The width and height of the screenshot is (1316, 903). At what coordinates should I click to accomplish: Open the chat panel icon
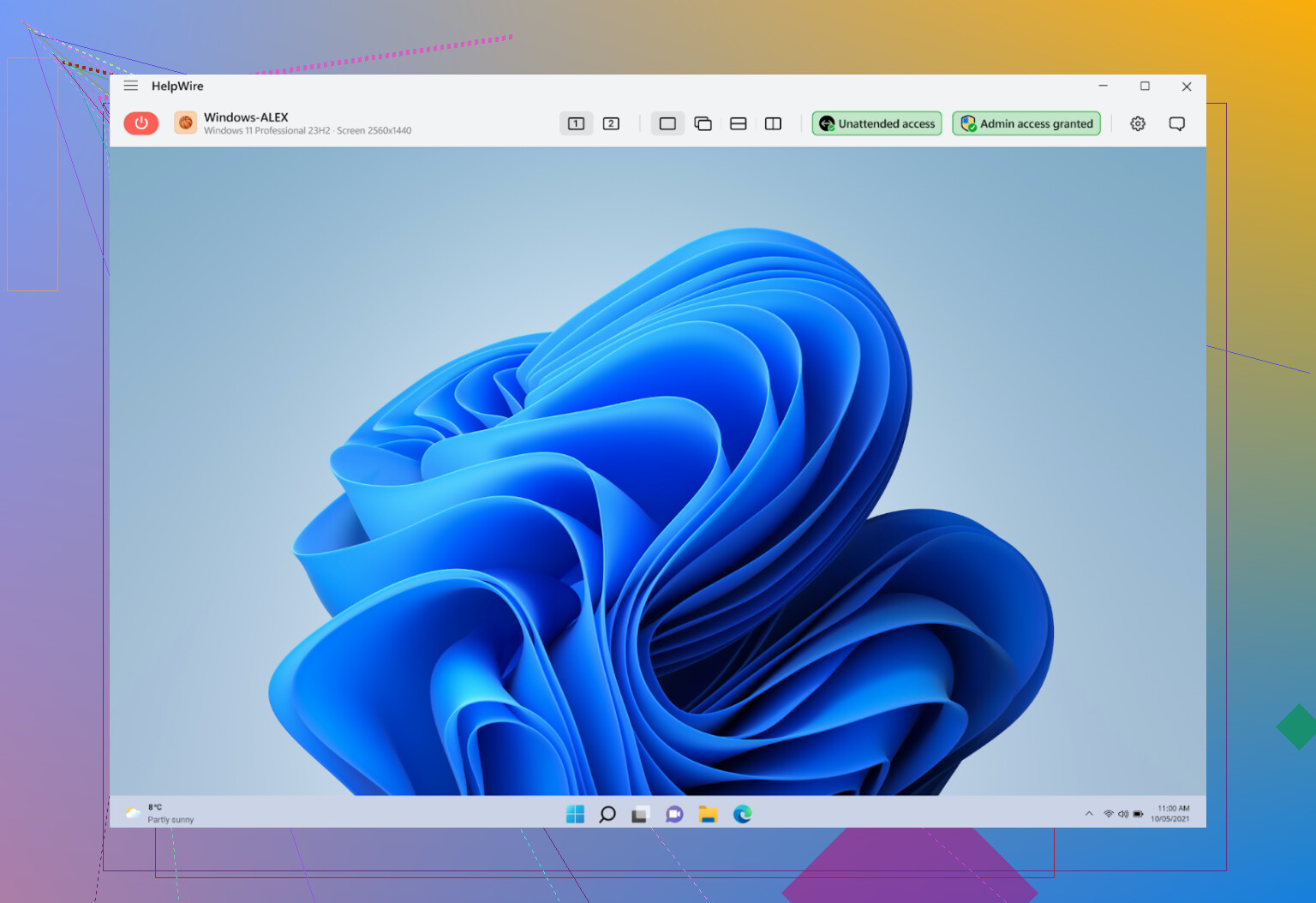coord(1177,123)
